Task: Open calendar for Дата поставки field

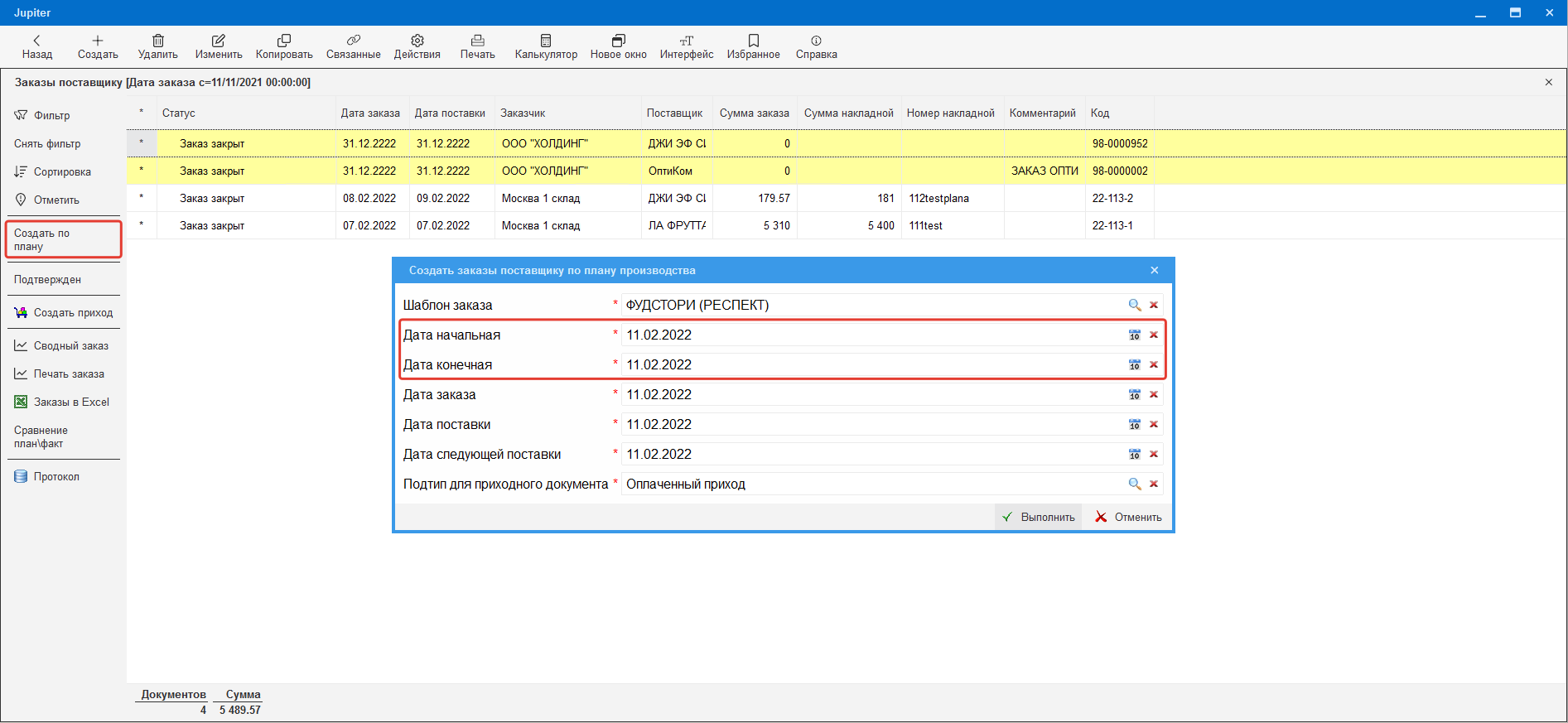Action: (1135, 424)
